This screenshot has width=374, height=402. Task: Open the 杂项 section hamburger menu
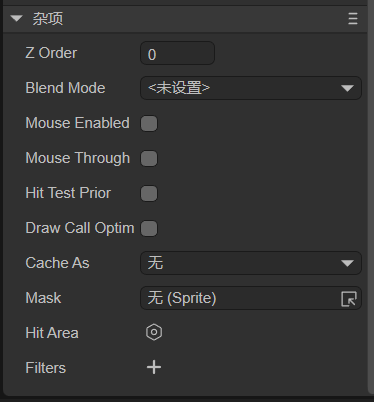[x=353, y=19]
